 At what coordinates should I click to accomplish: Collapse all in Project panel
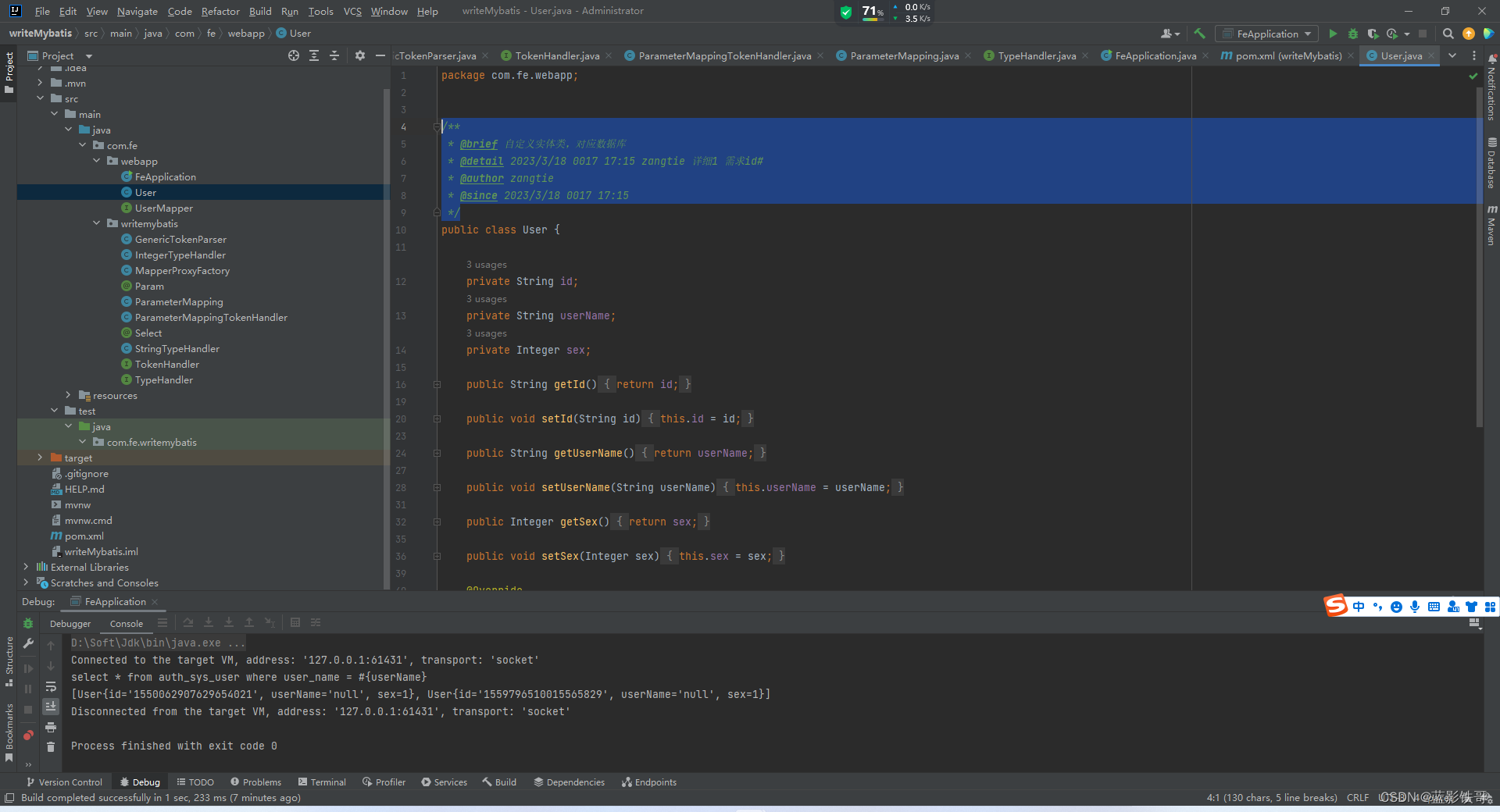click(x=334, y=55)
